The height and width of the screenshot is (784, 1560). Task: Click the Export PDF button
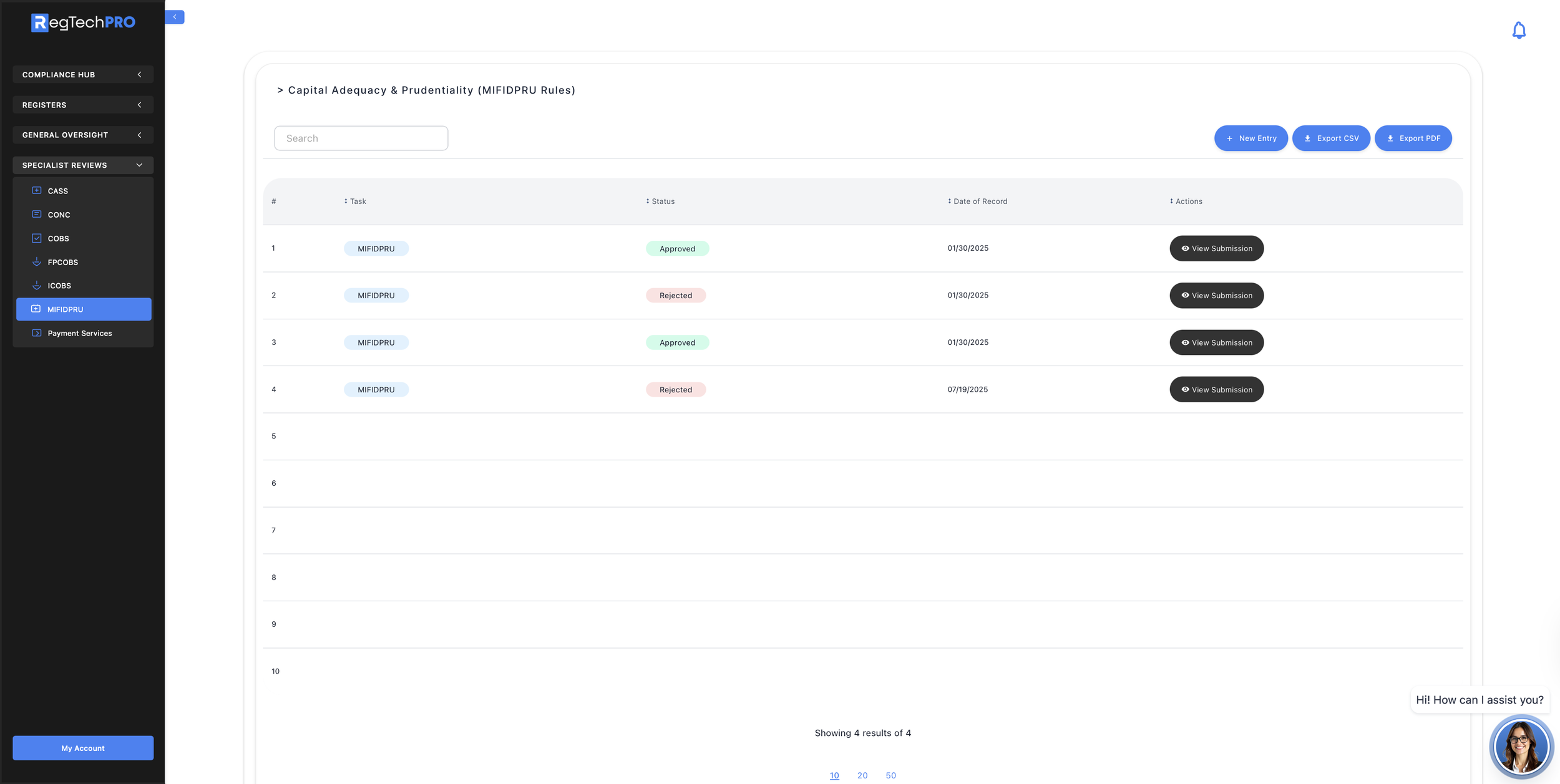pyautogui.click(x=1413, y=138)
